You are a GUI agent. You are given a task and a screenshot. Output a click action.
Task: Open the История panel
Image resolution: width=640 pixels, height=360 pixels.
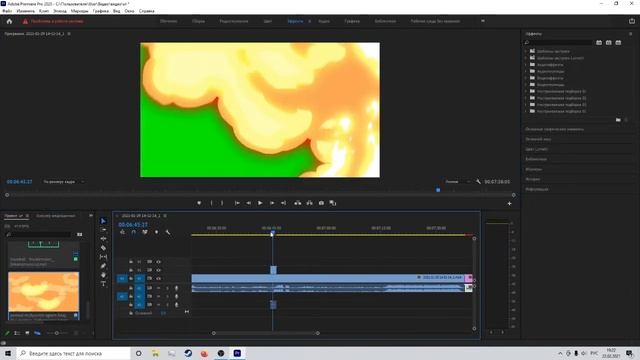click(x=533, y=179)
